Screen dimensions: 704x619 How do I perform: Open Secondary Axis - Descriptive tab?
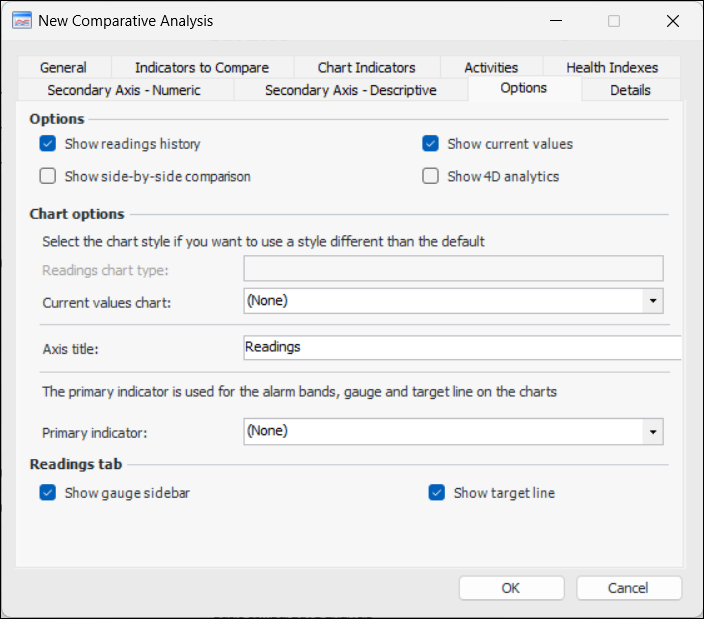[350, 90]
